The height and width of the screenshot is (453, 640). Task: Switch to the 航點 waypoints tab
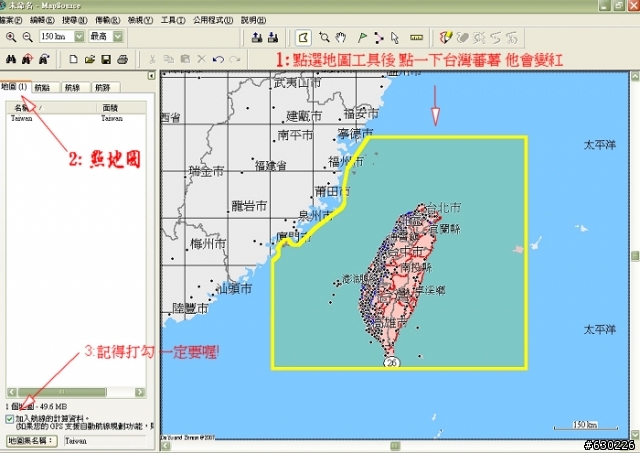click(x=45, y=87)
